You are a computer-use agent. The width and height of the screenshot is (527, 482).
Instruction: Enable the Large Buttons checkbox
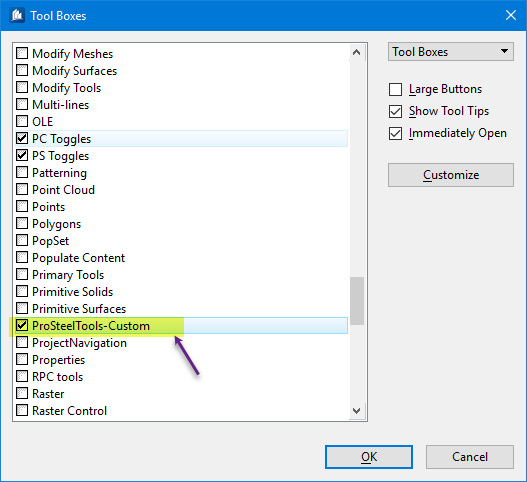click(x=396, y=89)
